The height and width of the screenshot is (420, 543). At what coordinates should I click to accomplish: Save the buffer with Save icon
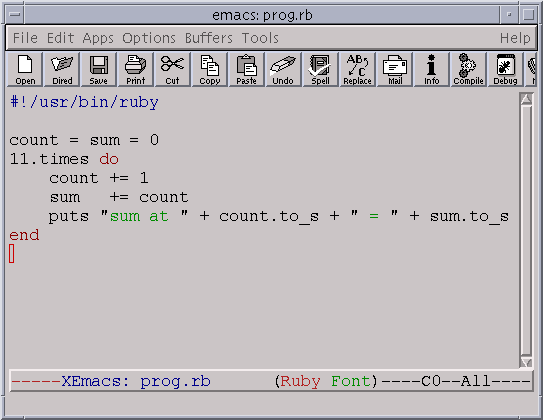[99, 70]
